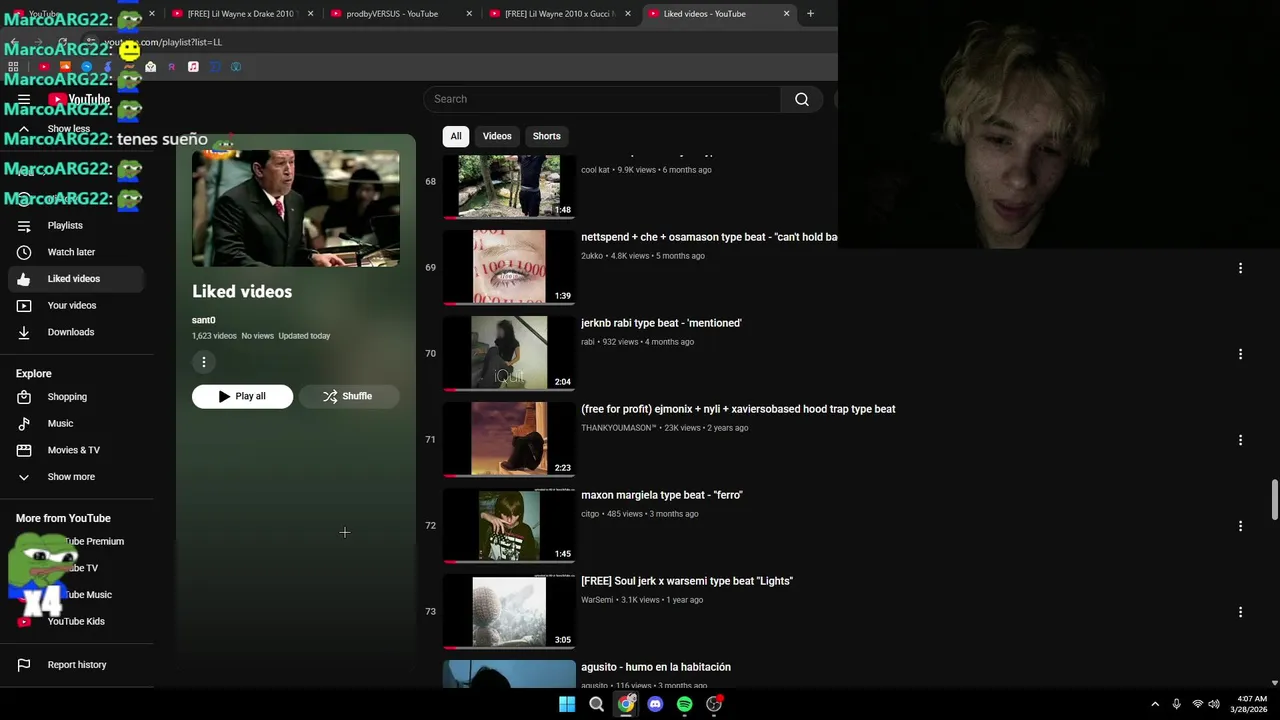Viewport: 1280px width, 720px height.
Task: Open Report history in sidebar
Action: coord(76,665)
